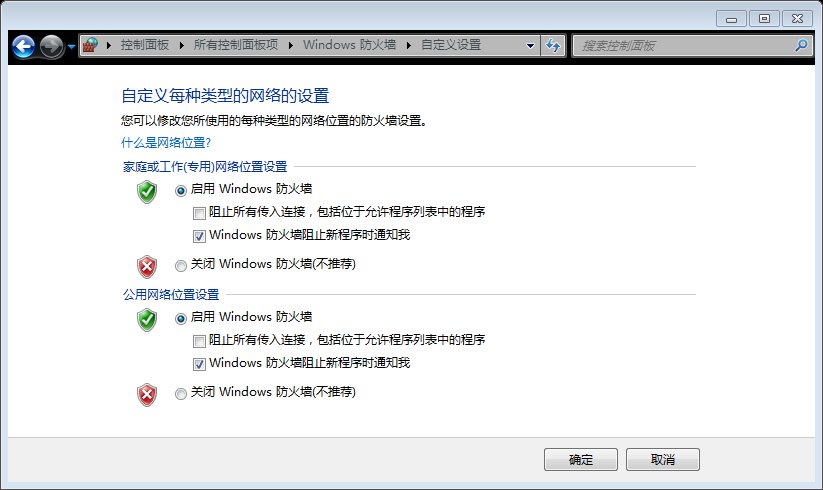Open 什么是网络位置? help link
The height and width of the screenshot is (490, 823).
166,143
